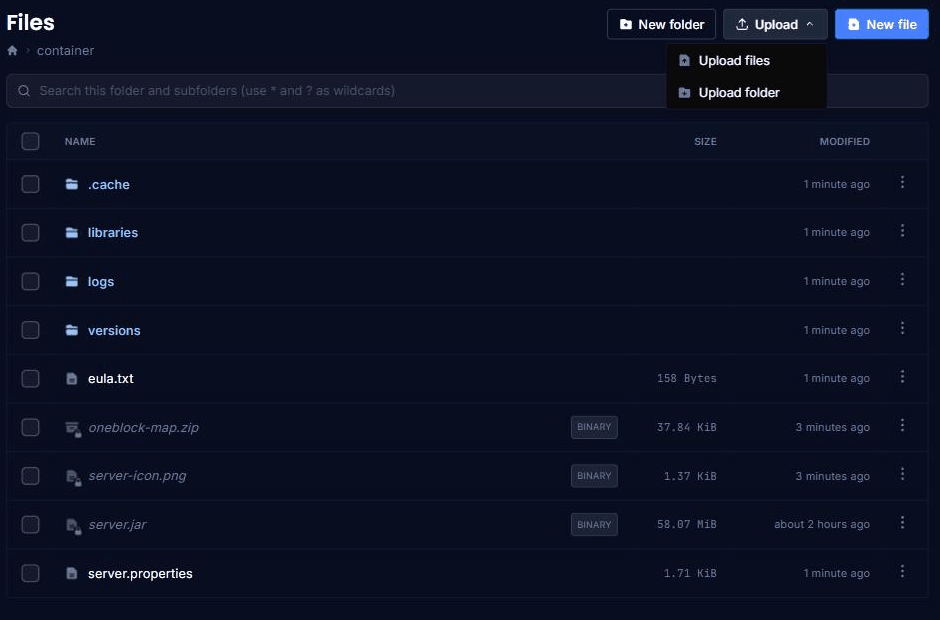Click the New file button
The image size is (940, 620).
(882, 25)
